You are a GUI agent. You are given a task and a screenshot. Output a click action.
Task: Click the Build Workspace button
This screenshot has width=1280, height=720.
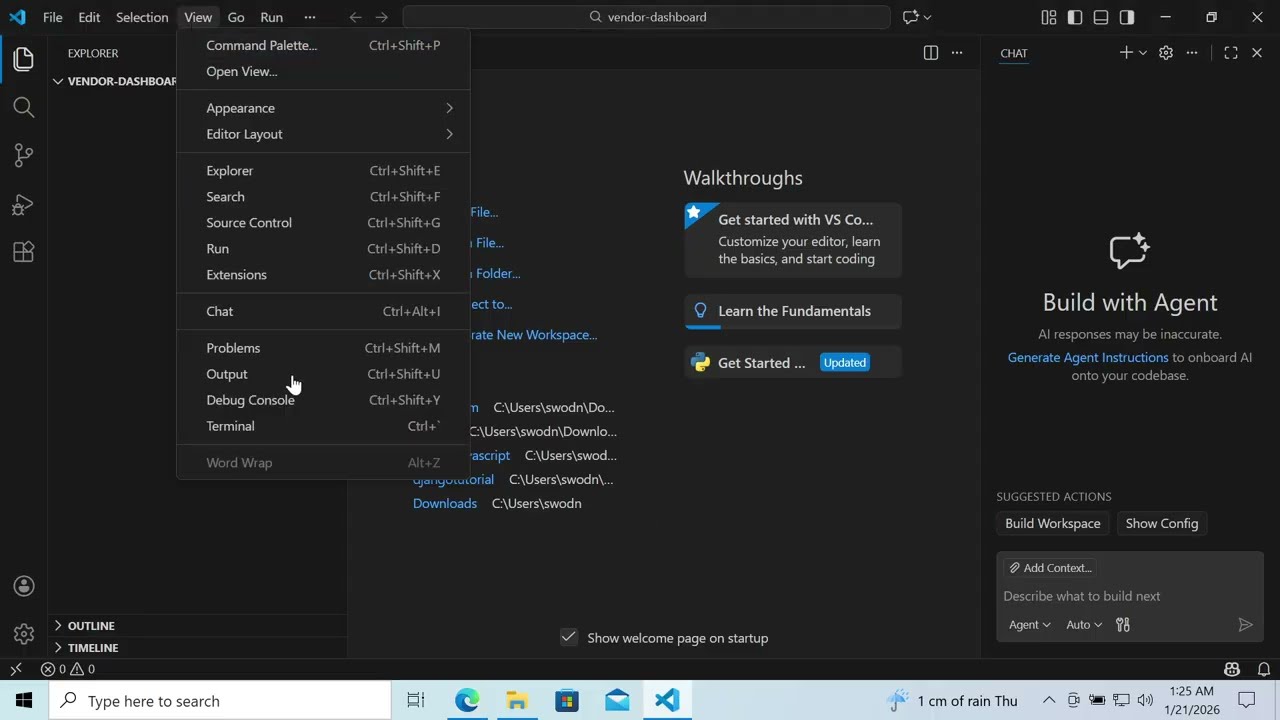click(1052, 523)
